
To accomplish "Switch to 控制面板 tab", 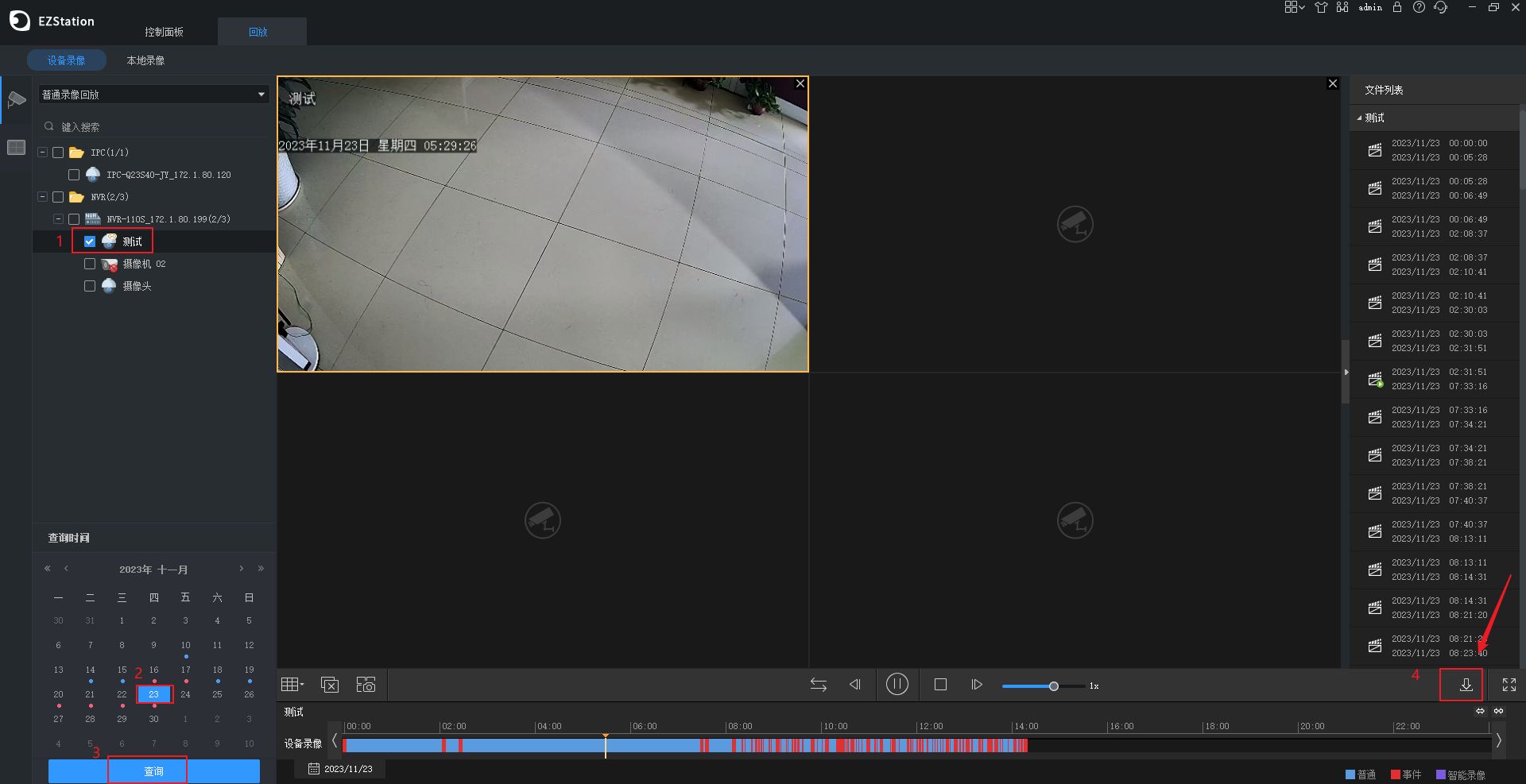I will [x=164, y=32].
